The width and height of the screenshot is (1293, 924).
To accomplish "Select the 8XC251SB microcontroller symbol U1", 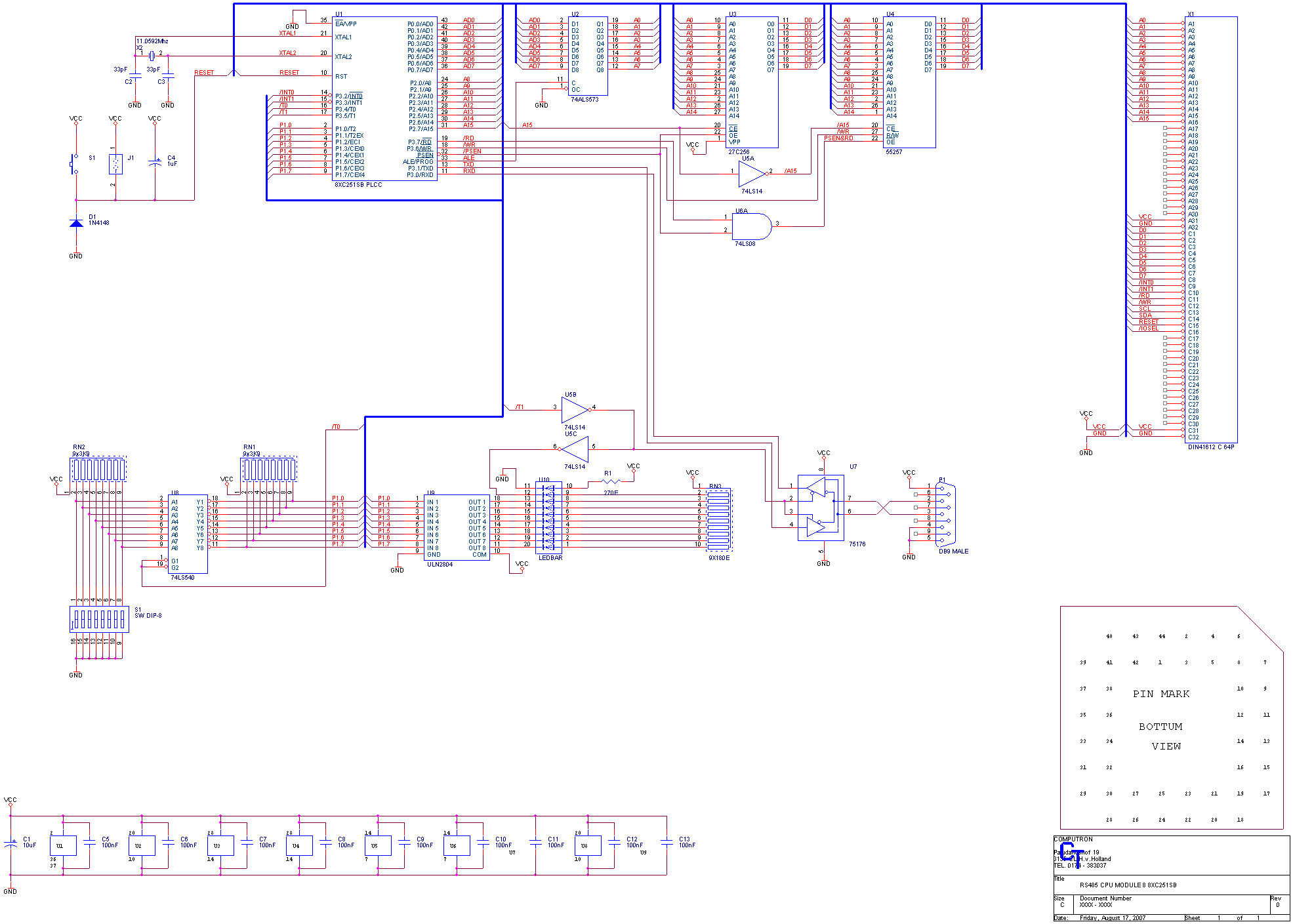I will click(x=384, y=98).
